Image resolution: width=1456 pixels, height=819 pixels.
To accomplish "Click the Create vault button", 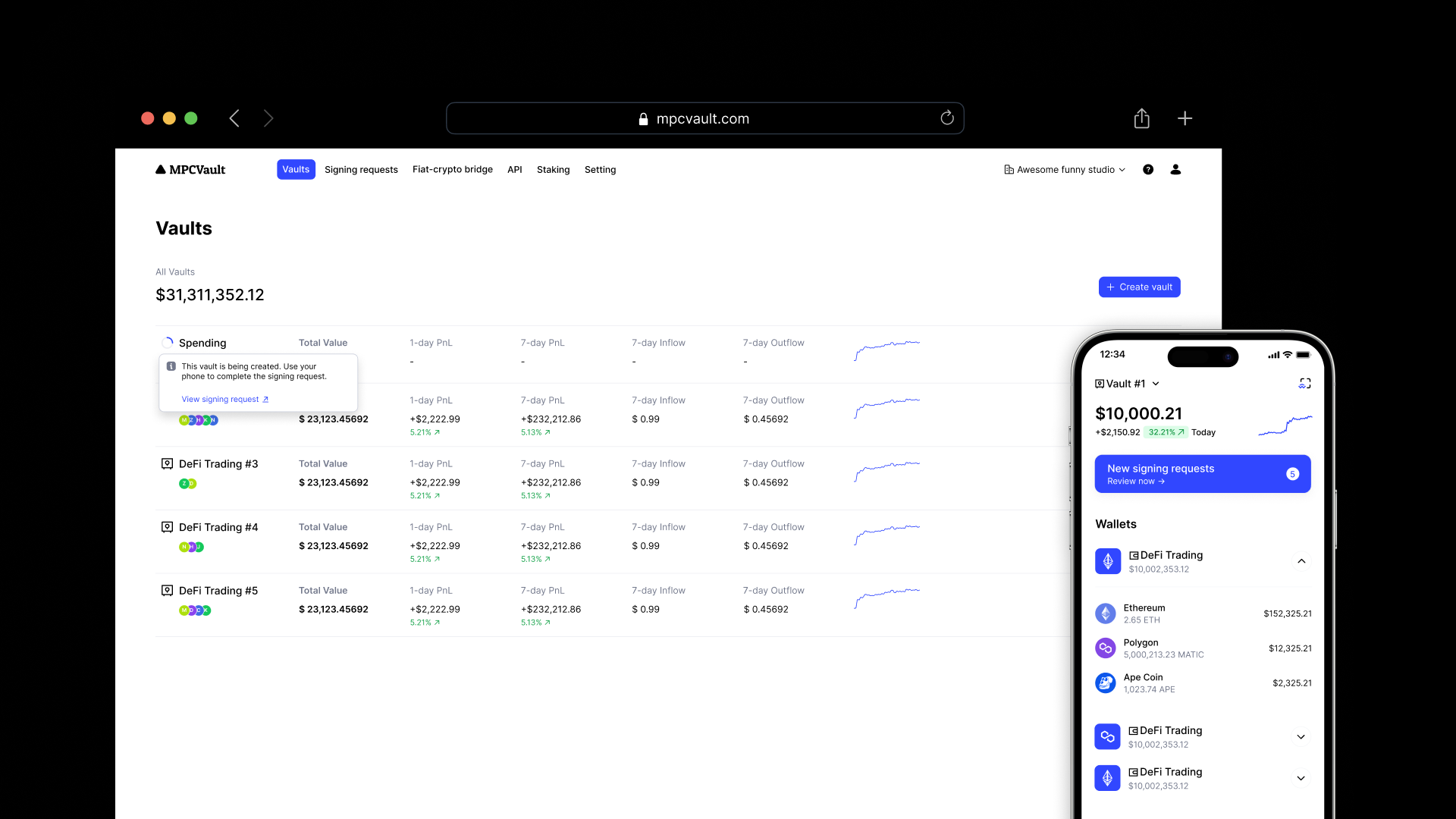I will click(1140, 287).
